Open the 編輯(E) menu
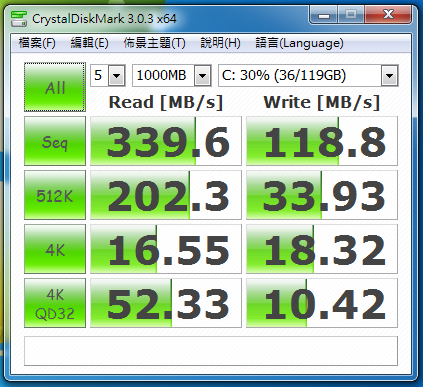Image resolution: width=423 pixels, height=387 pixels. click(89, 43)
